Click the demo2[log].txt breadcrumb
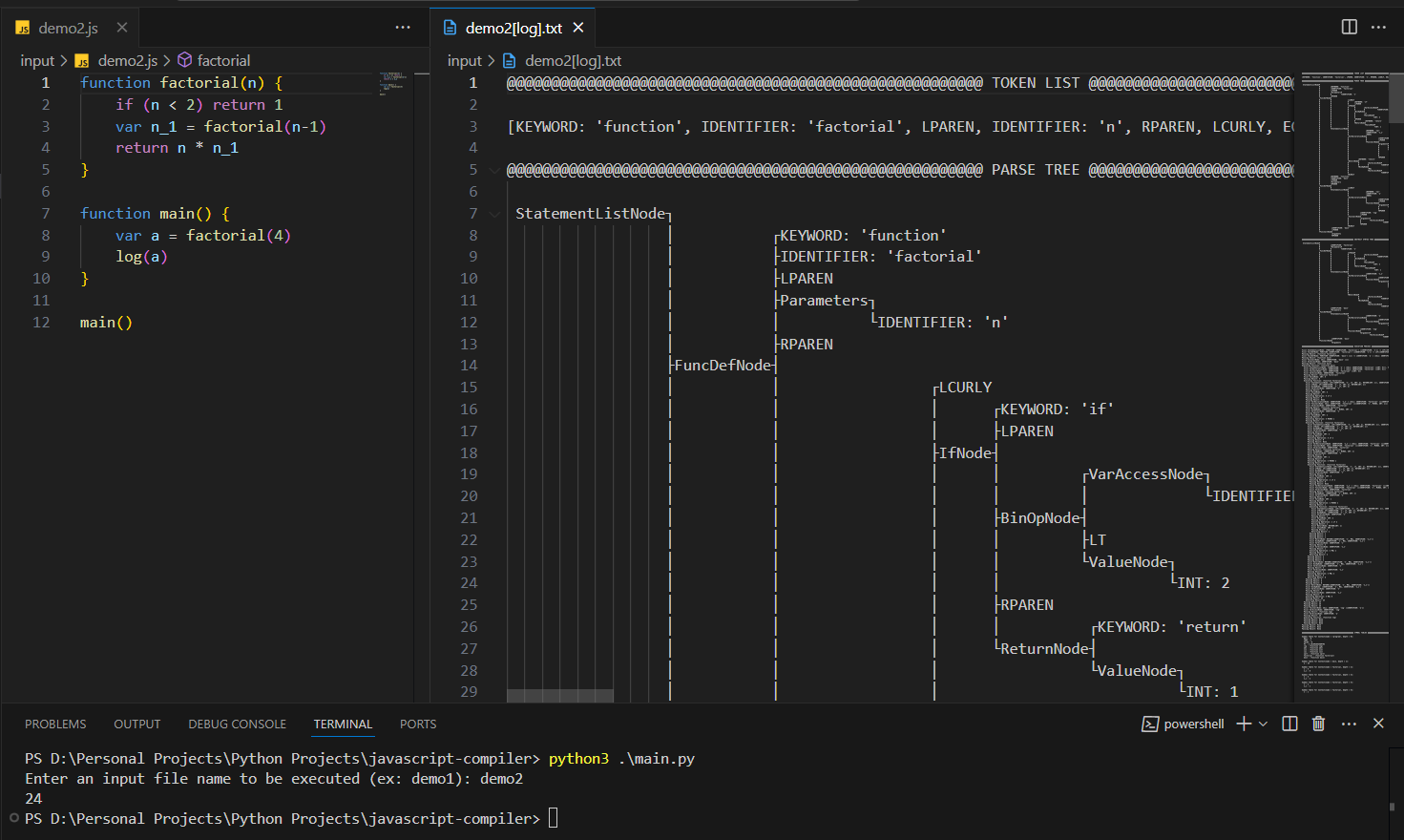The image size is (1404, 840). [573, 60]
